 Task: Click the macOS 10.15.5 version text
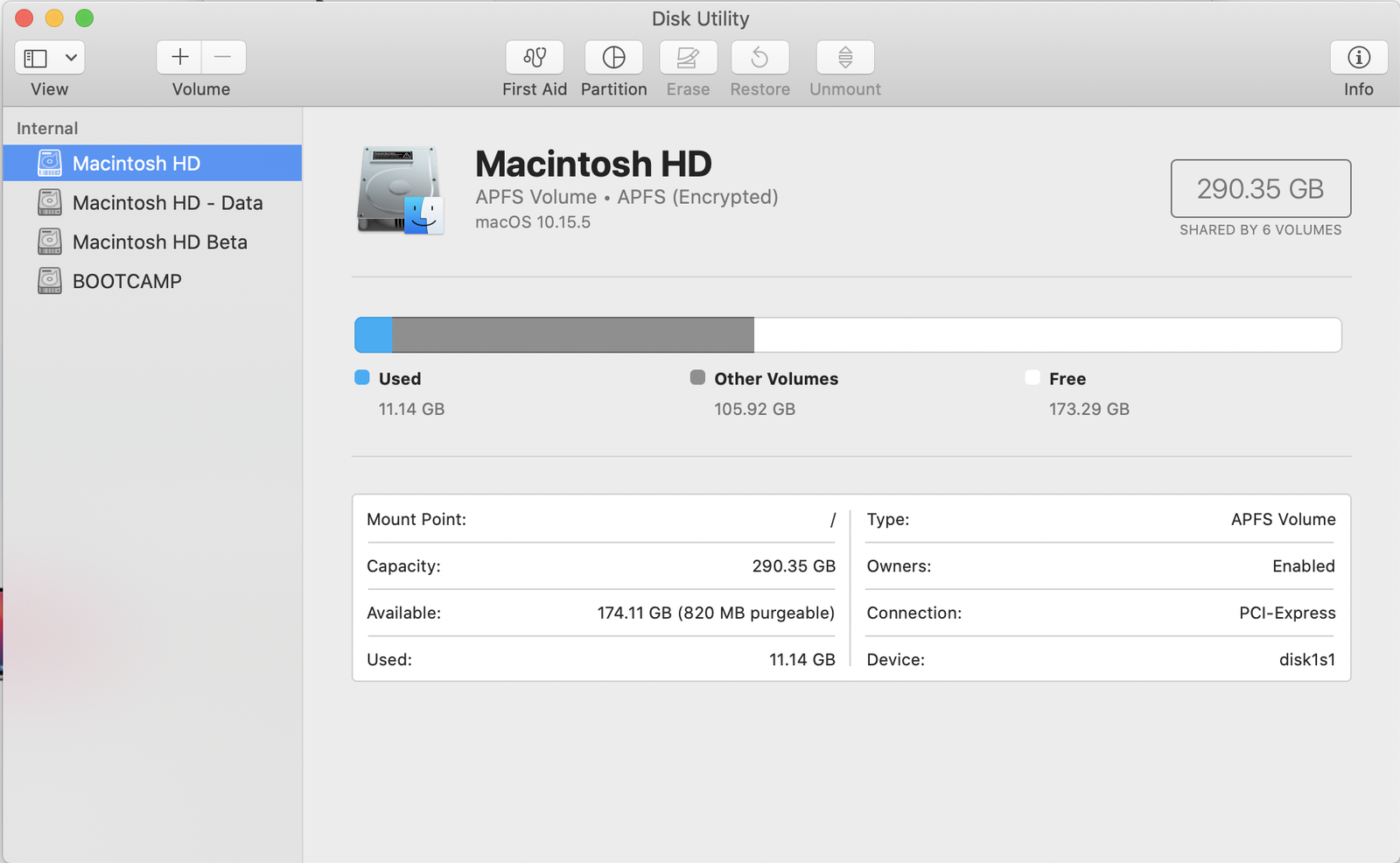pos(533,222)
